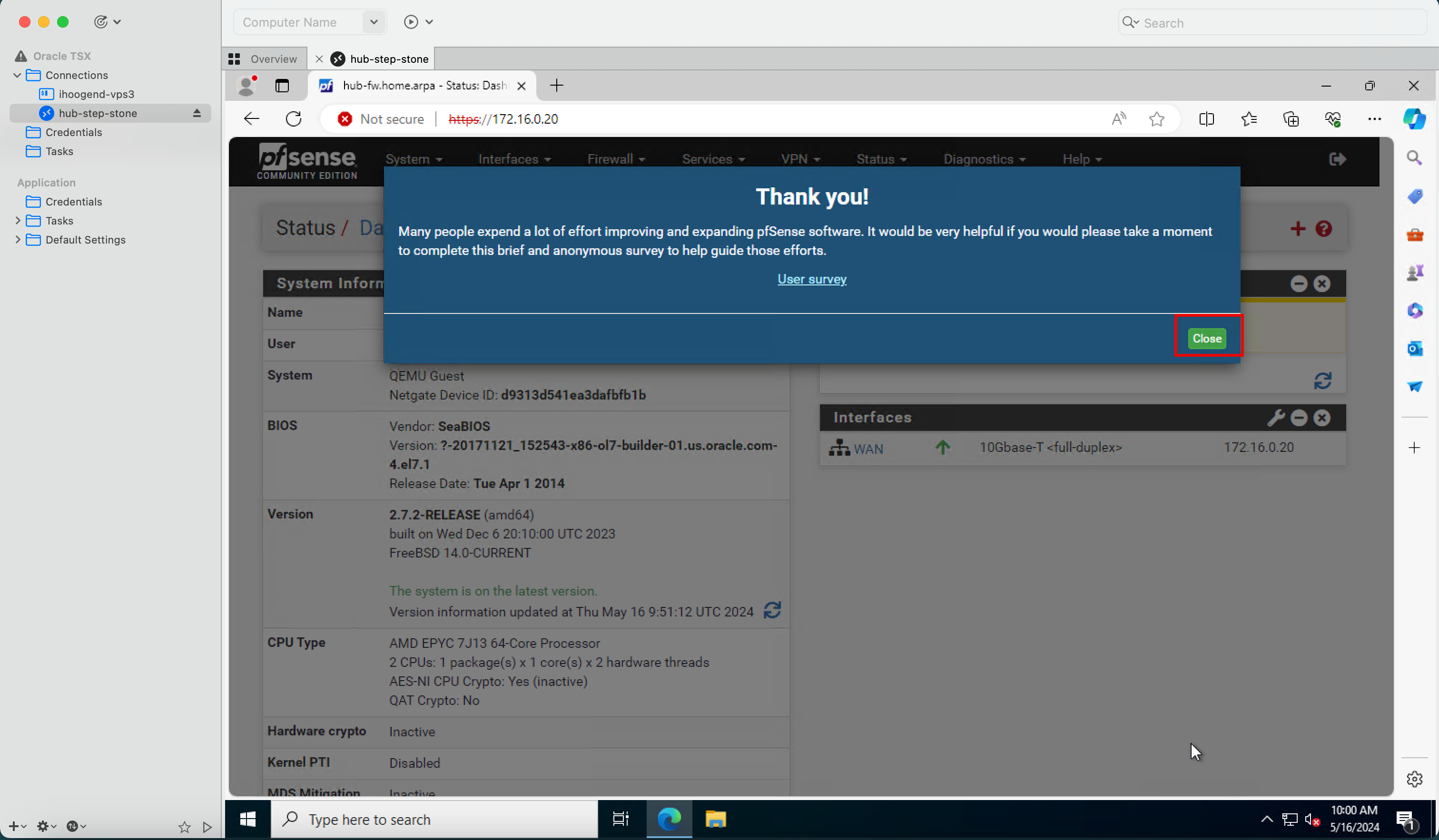This screenshot has height=840, width=1439.
Task: Refresh version information with the update icon
Action: point(772,610)
